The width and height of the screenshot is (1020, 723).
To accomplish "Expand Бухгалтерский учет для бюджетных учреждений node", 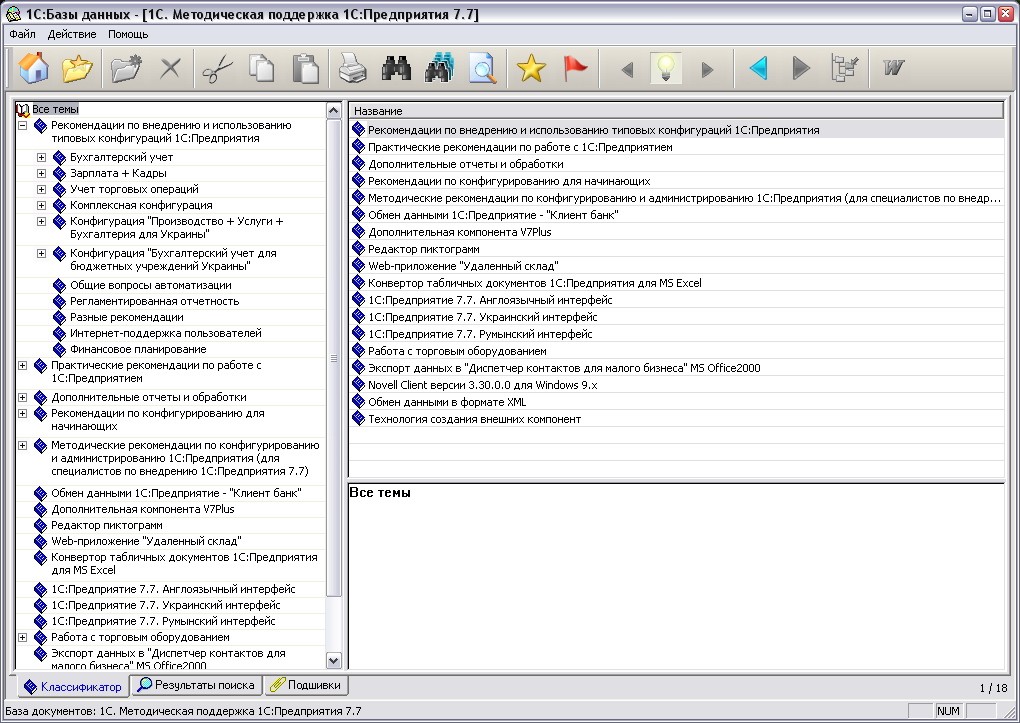I will click(42, 254).
